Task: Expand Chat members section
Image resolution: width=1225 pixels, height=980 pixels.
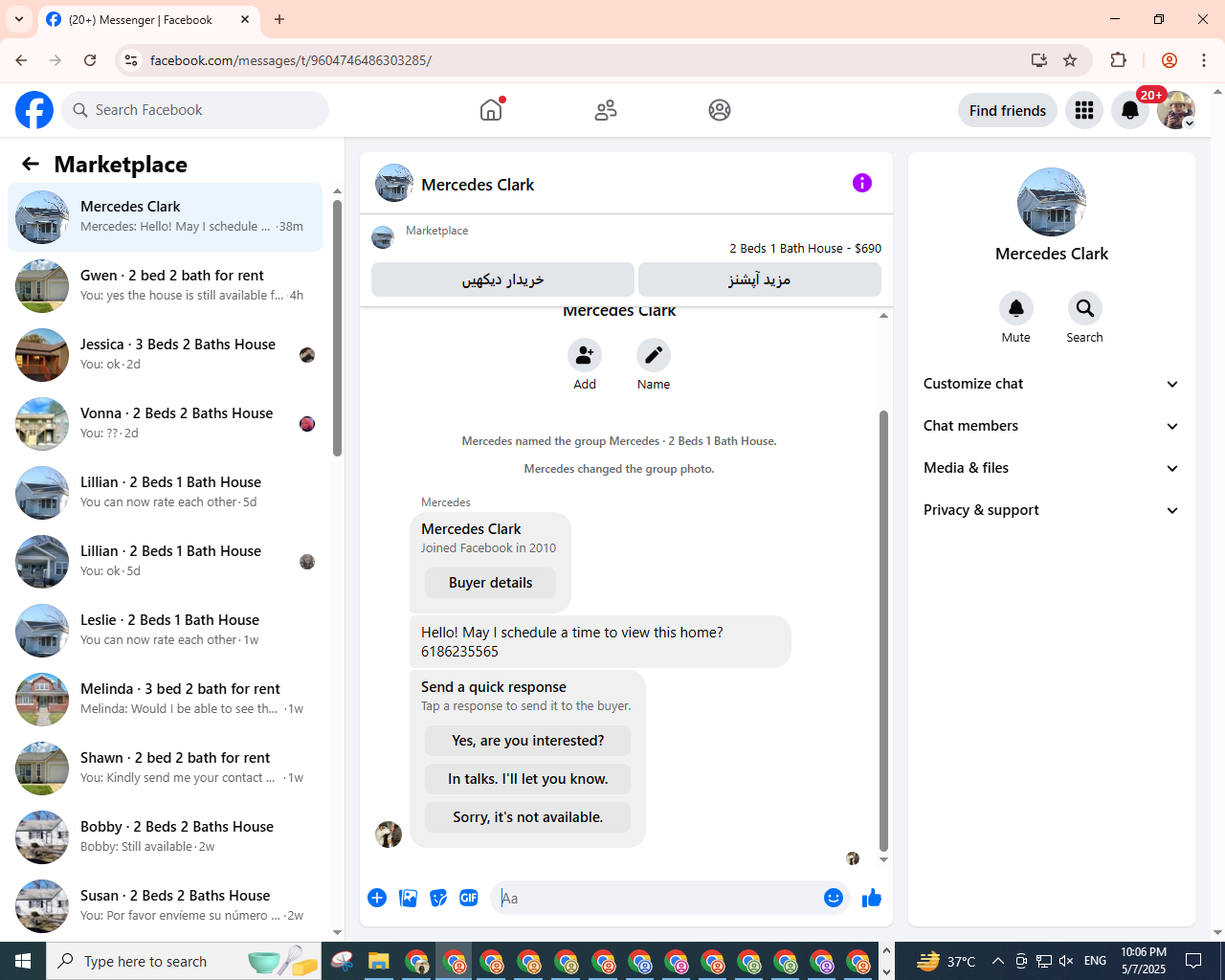Action: click(1052, 426)
